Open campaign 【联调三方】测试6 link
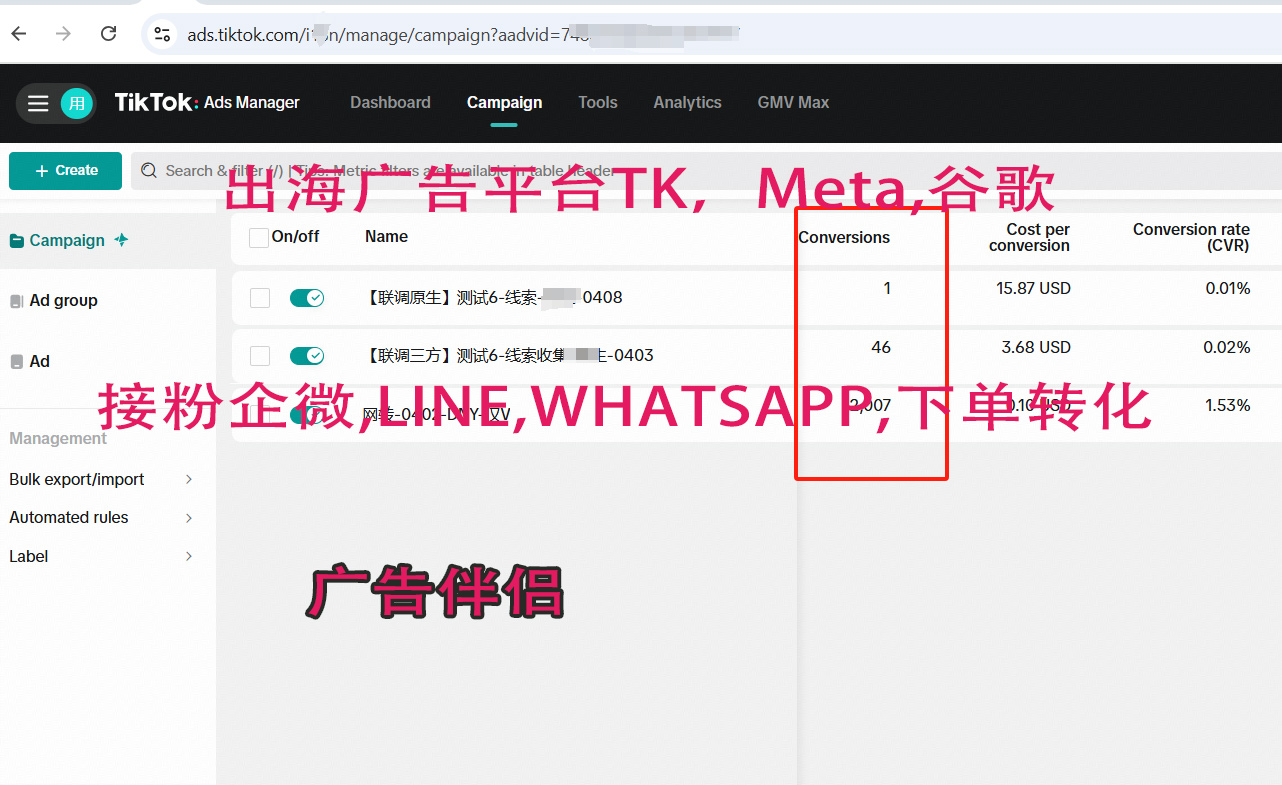1282x785 pixels. (509, 355)
